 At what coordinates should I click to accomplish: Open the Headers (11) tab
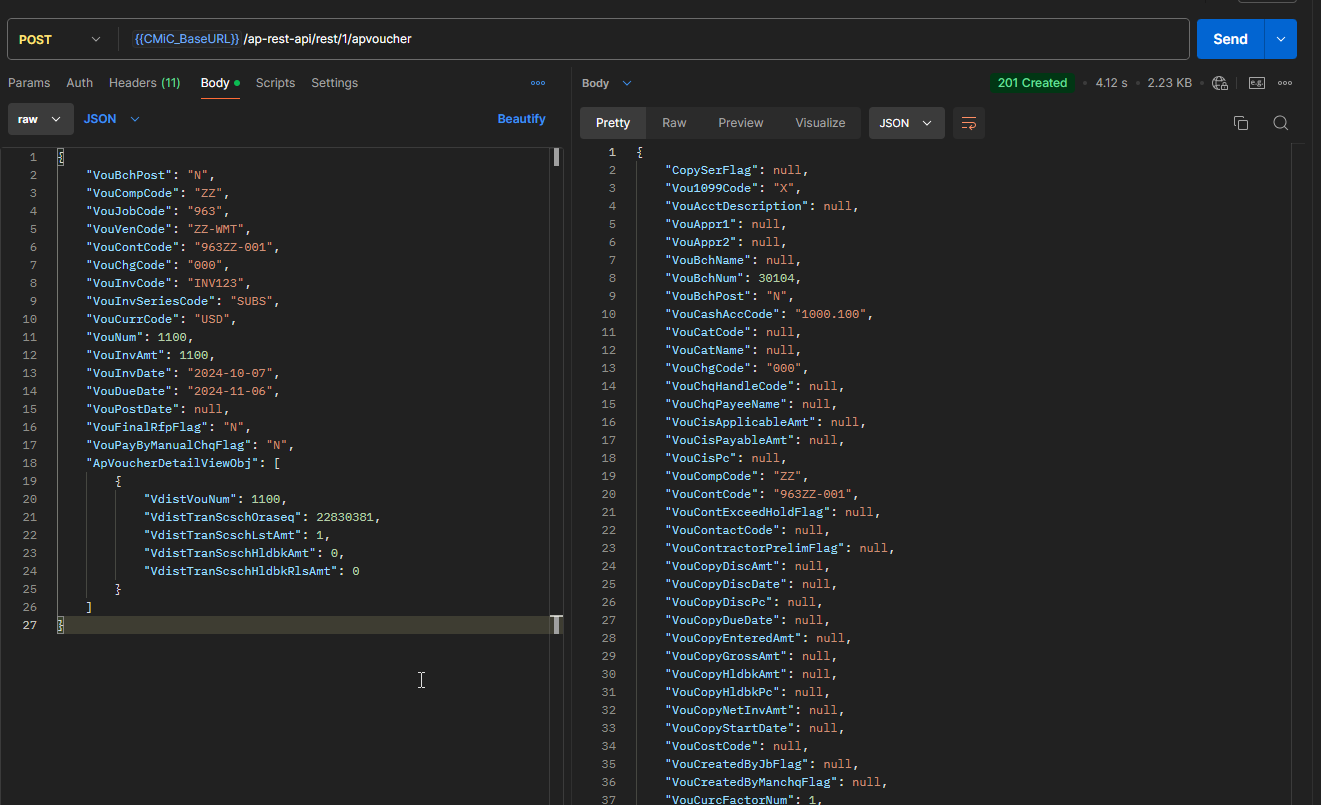(x=145, y=83)
